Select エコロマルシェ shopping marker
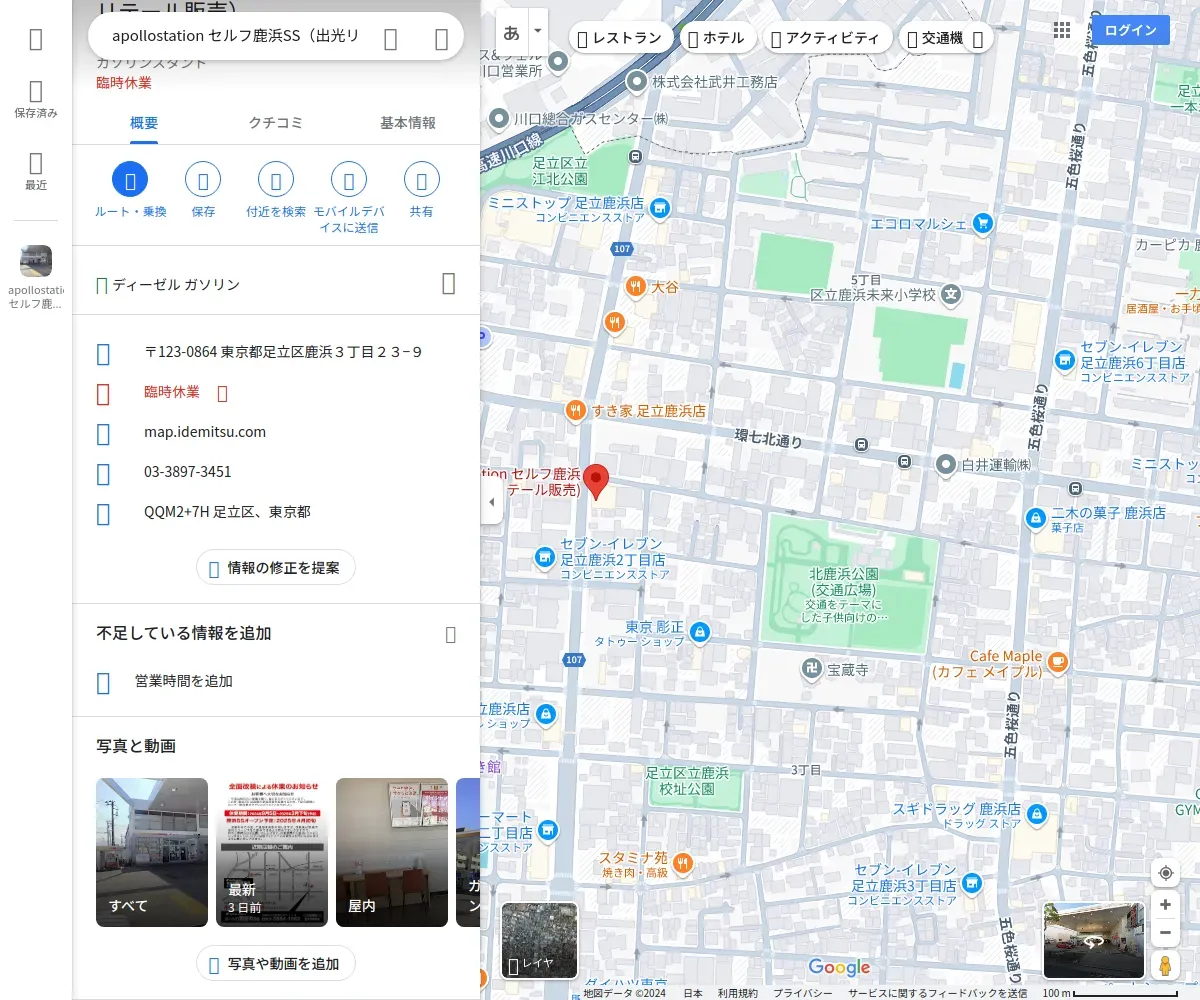This screenshot has height=1000, width=1200. (983, 223)
